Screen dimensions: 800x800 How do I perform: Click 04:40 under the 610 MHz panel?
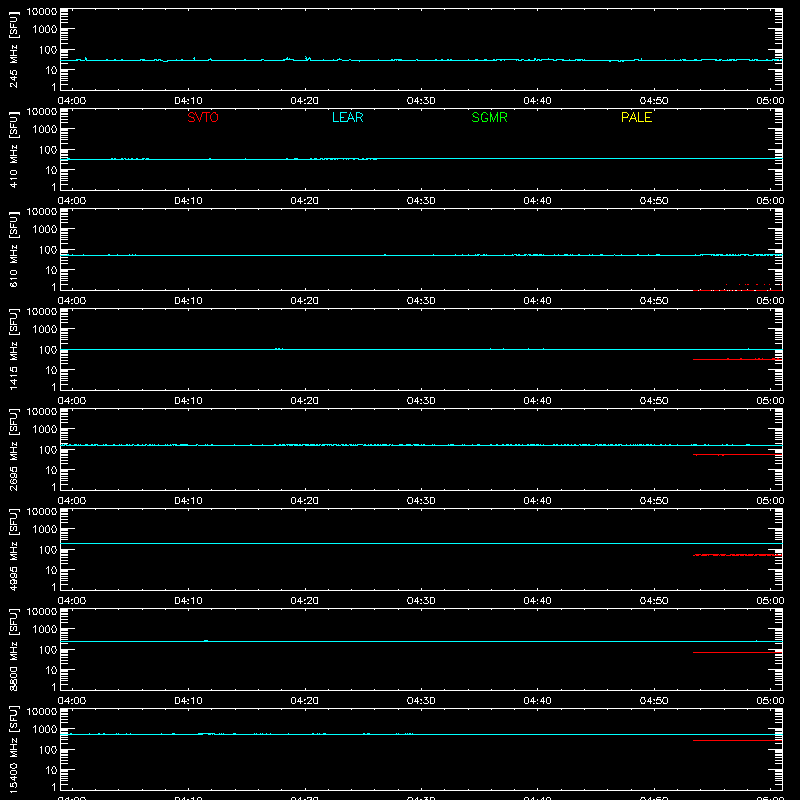(537, 301)
